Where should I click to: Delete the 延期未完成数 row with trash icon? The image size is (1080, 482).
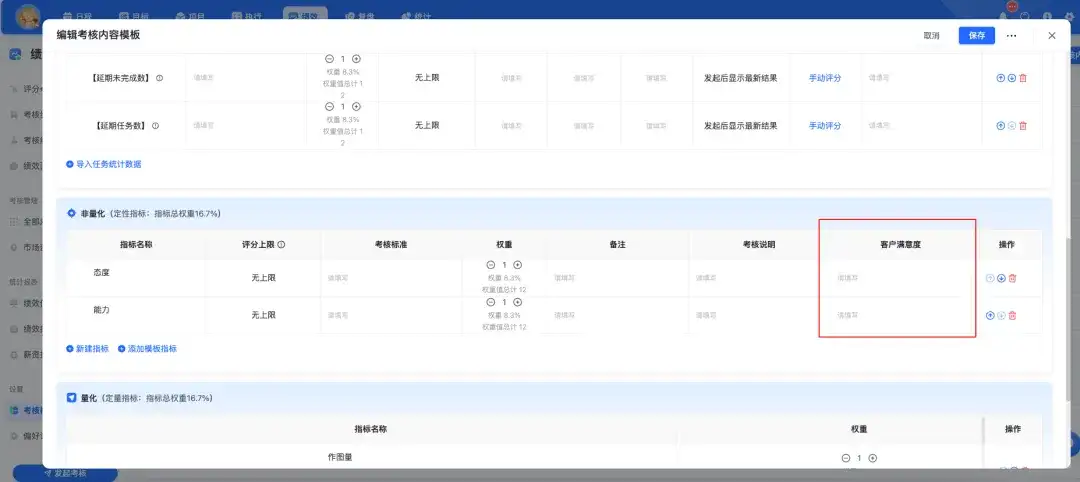point(1023,78)
